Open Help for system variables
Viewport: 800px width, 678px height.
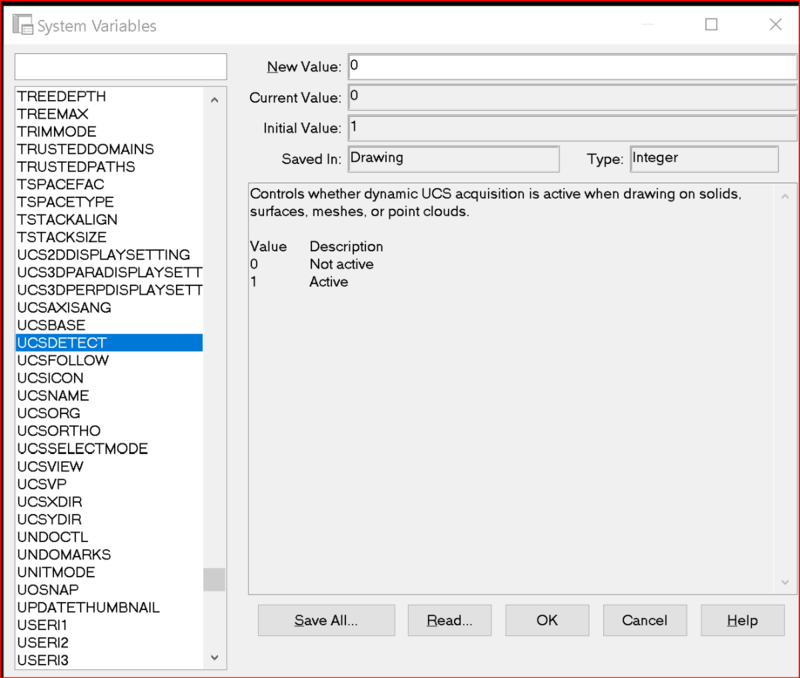[742, 620]
